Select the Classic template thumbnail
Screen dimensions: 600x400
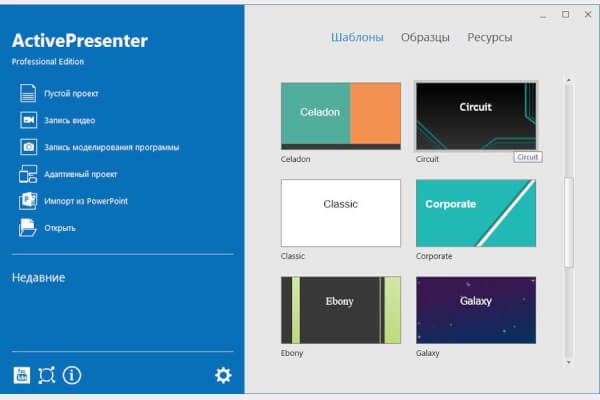click(x=341, y=213)
